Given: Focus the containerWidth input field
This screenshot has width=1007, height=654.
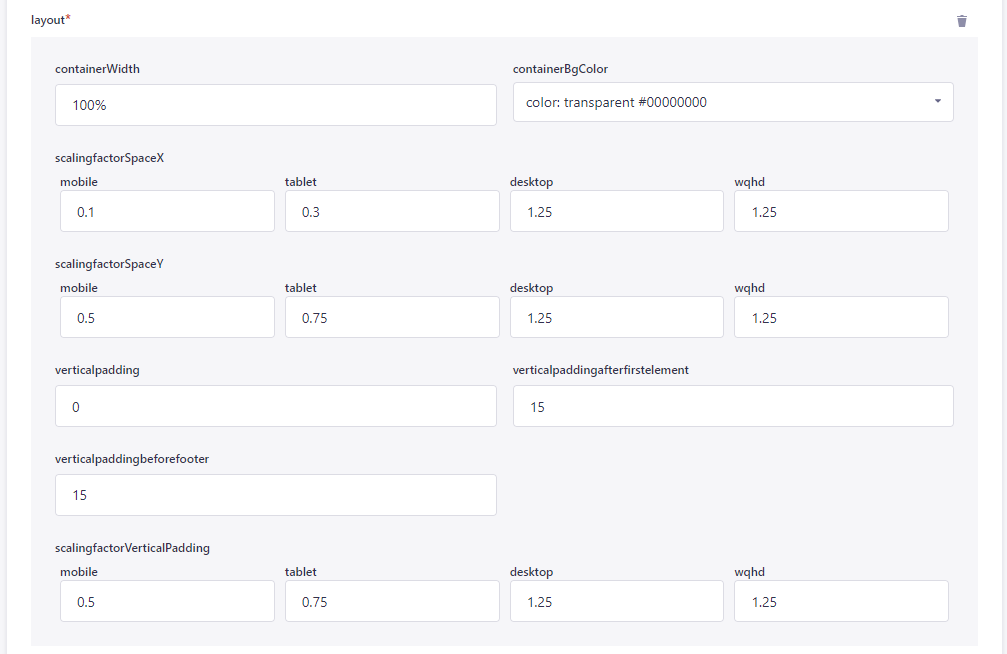Looking at the screenshot, I should coord(276,105).
